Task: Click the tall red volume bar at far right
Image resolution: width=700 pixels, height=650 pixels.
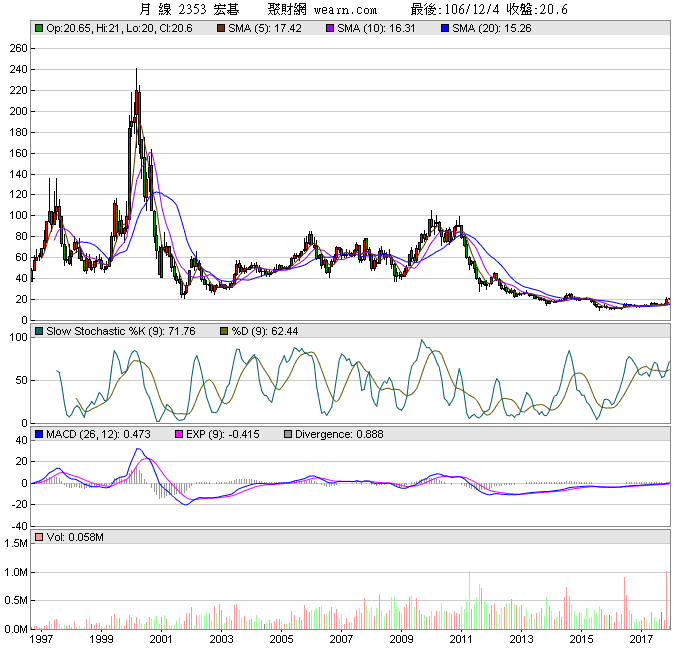Action: coord(667,600)
